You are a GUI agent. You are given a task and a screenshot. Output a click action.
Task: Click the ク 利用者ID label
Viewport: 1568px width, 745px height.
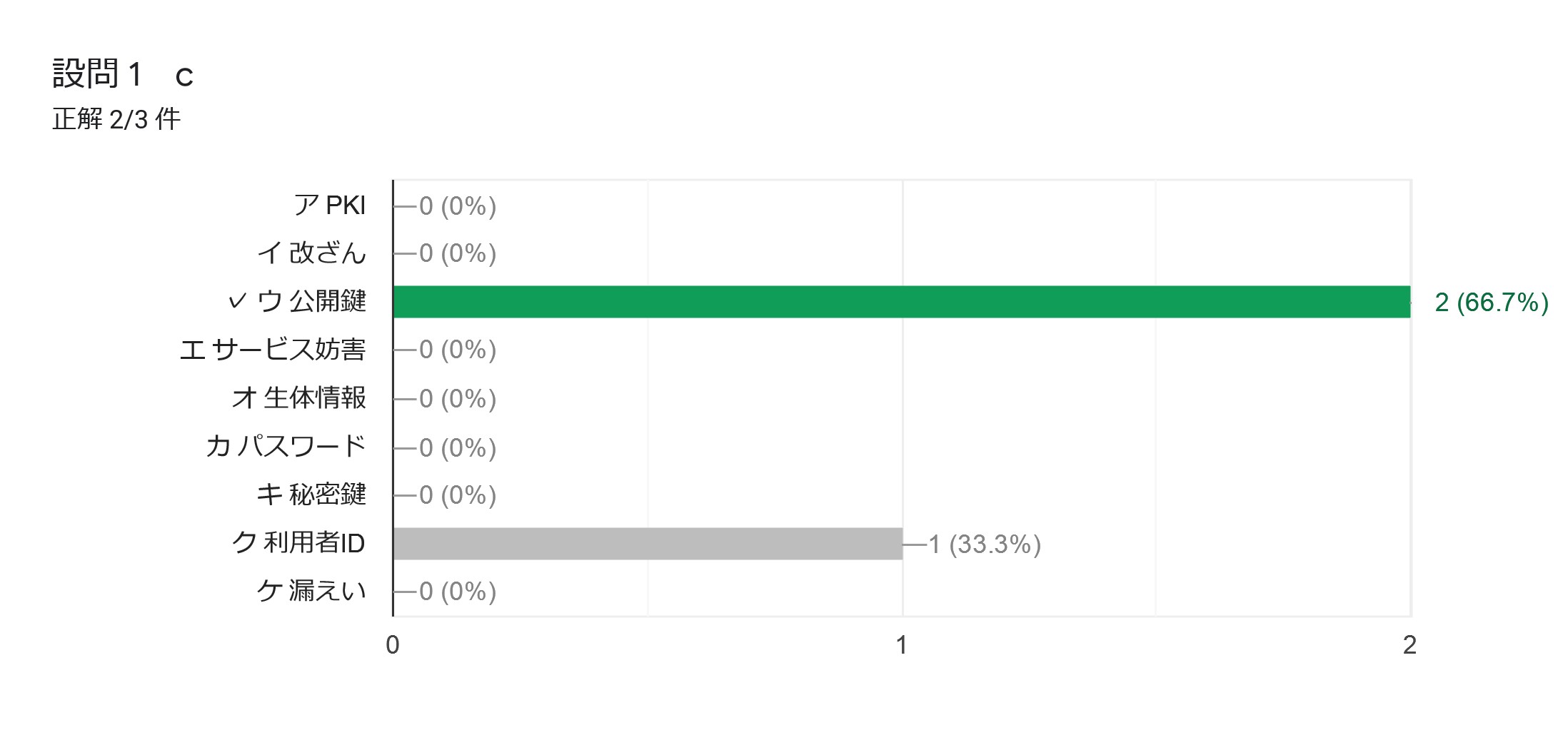[299, 544]
